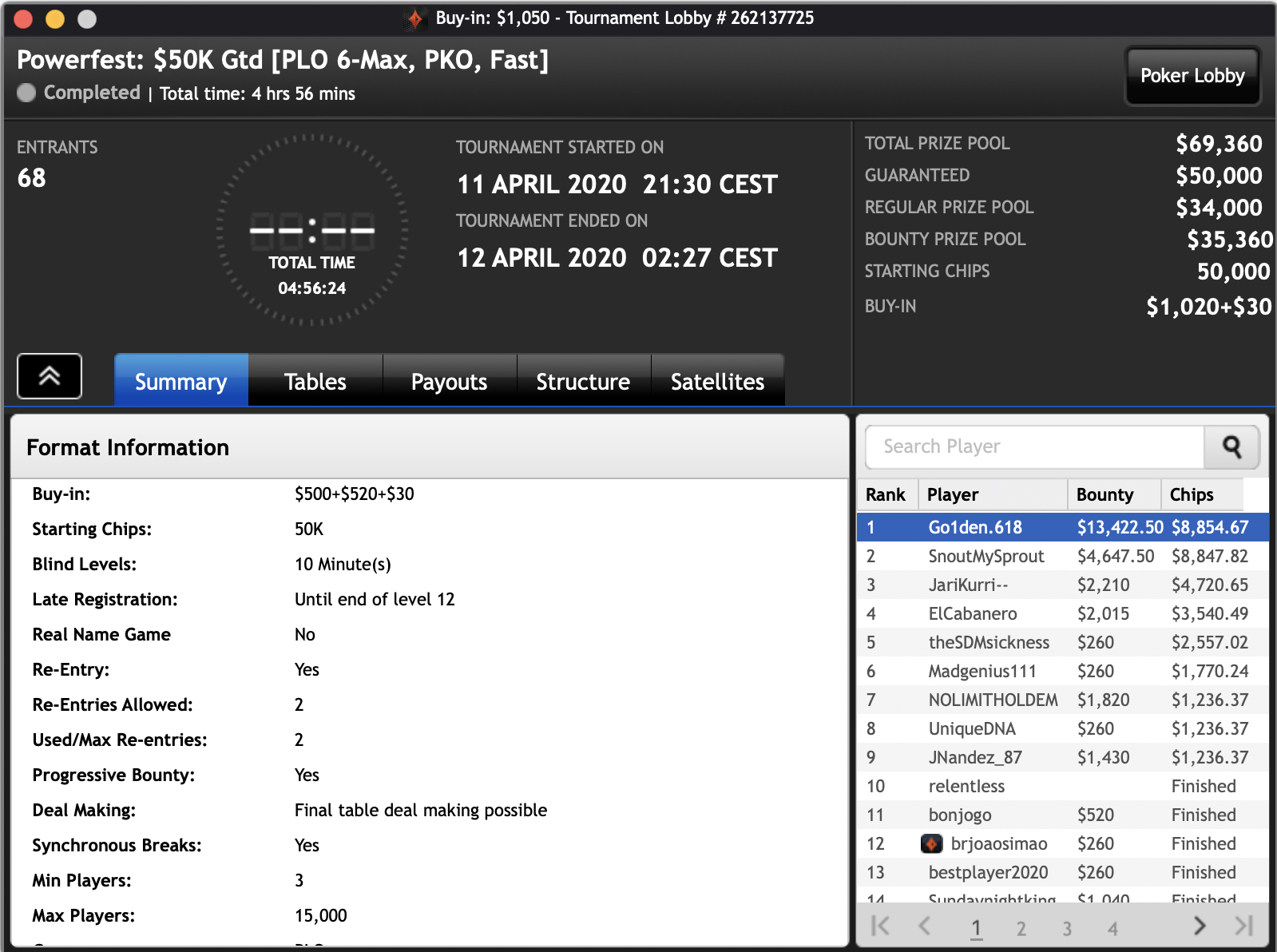The width and height of the screenshot is (1277, 952).
Task: Collapse the tournament info header panel
Action: click(50, 376)
